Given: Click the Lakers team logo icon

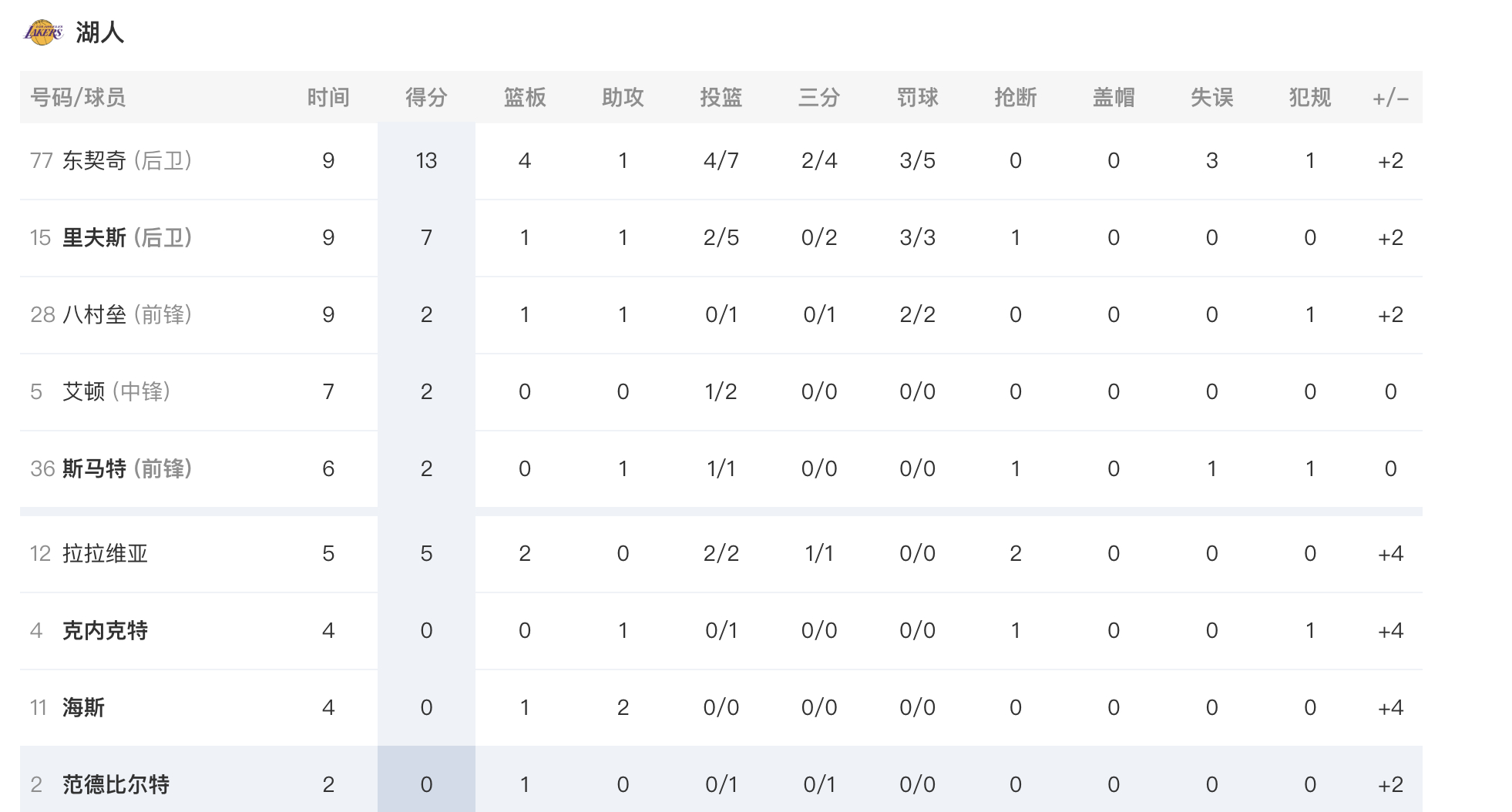Looking at the screenshot, I should pos(43,32).
